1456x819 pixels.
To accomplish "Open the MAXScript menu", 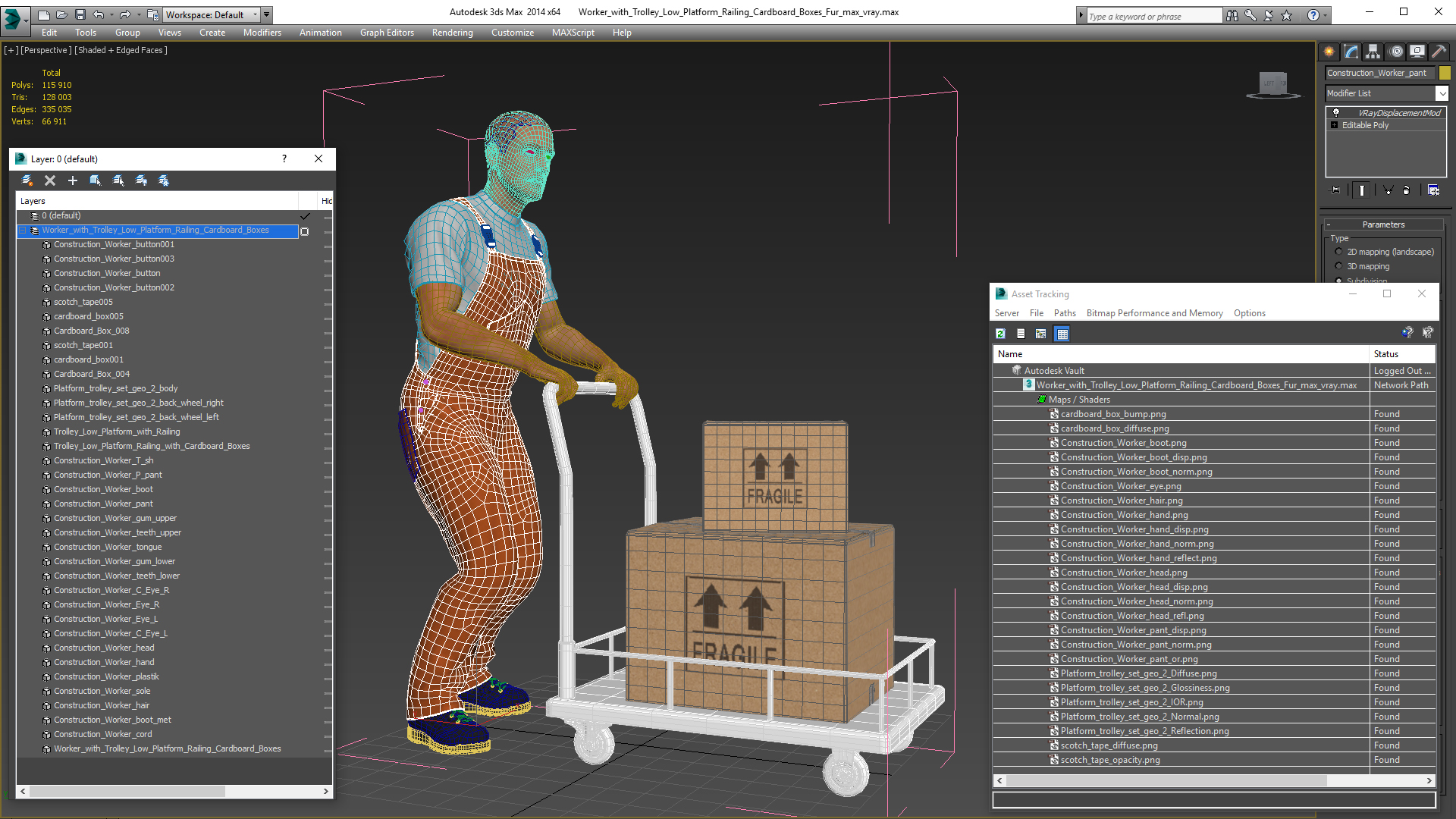I will point(573,33).
